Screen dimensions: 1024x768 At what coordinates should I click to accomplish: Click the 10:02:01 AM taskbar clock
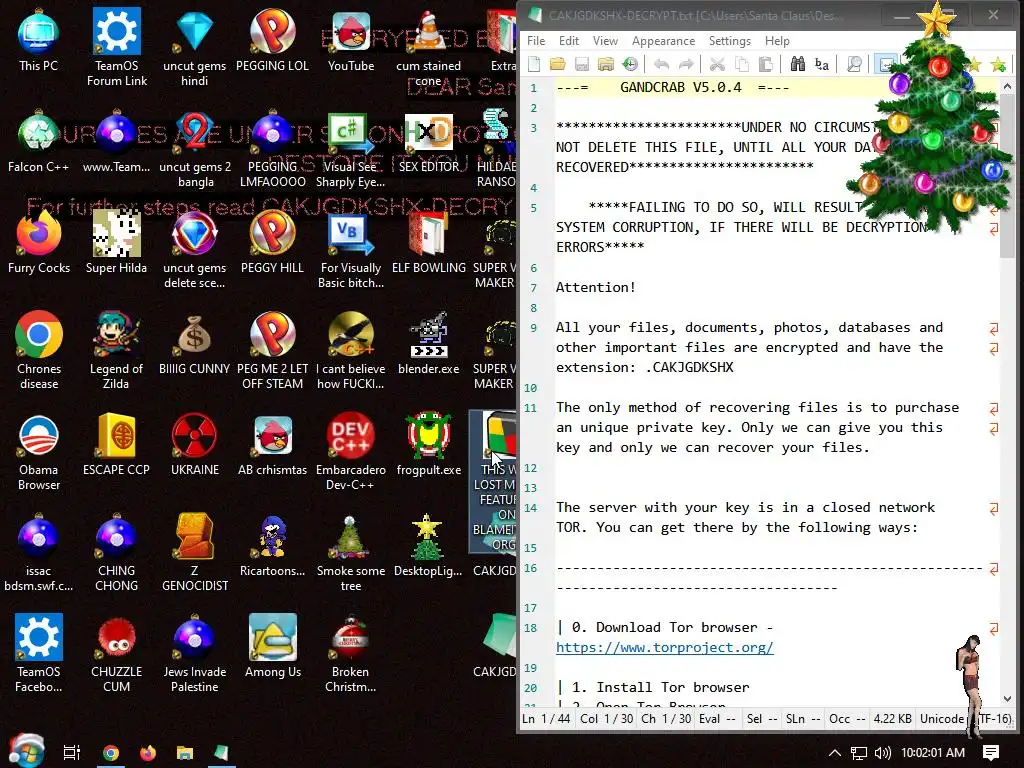tap(933, 753)
